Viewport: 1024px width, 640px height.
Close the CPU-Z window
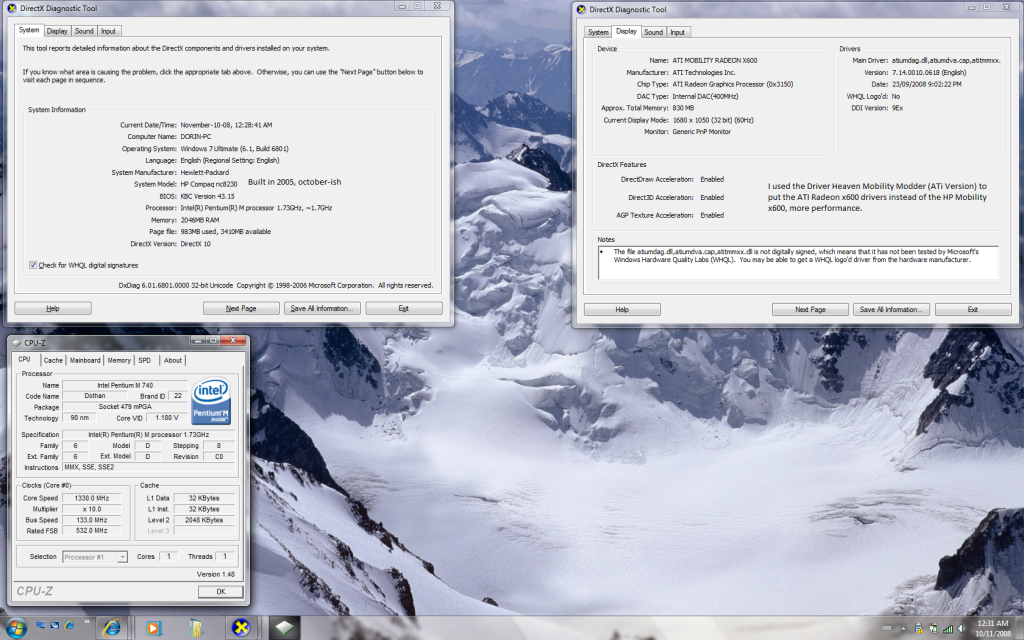click(232, 340)
